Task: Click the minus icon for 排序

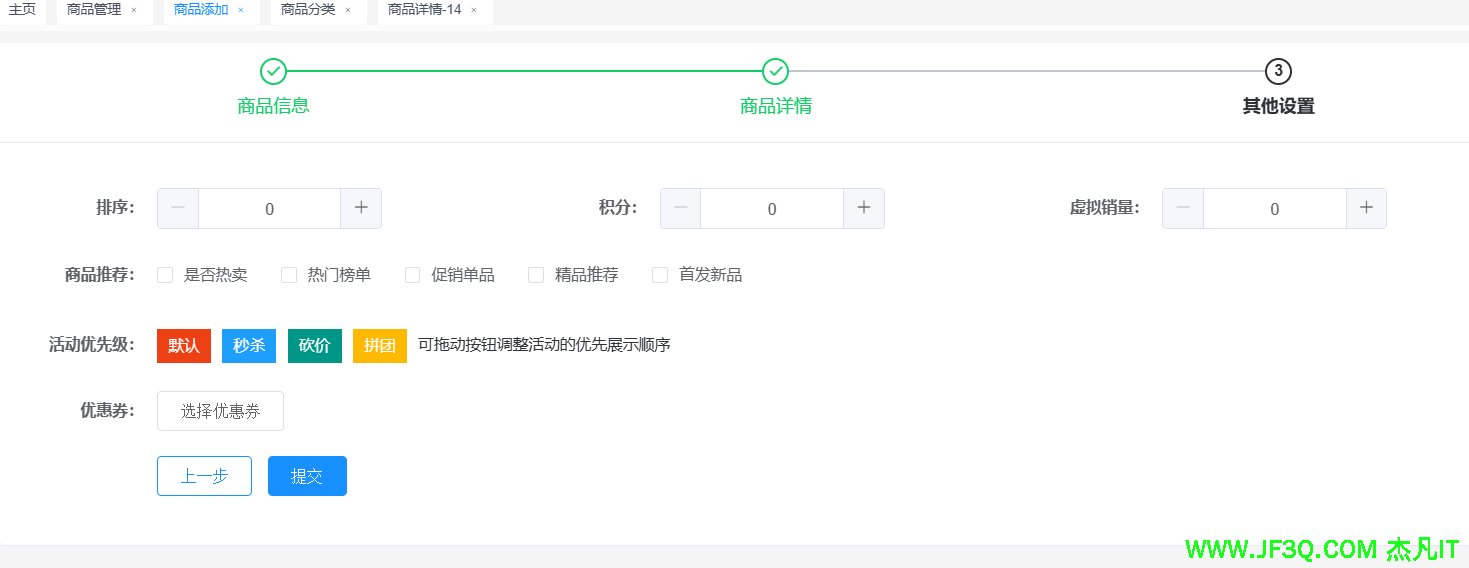Action: tap(178, 208)
